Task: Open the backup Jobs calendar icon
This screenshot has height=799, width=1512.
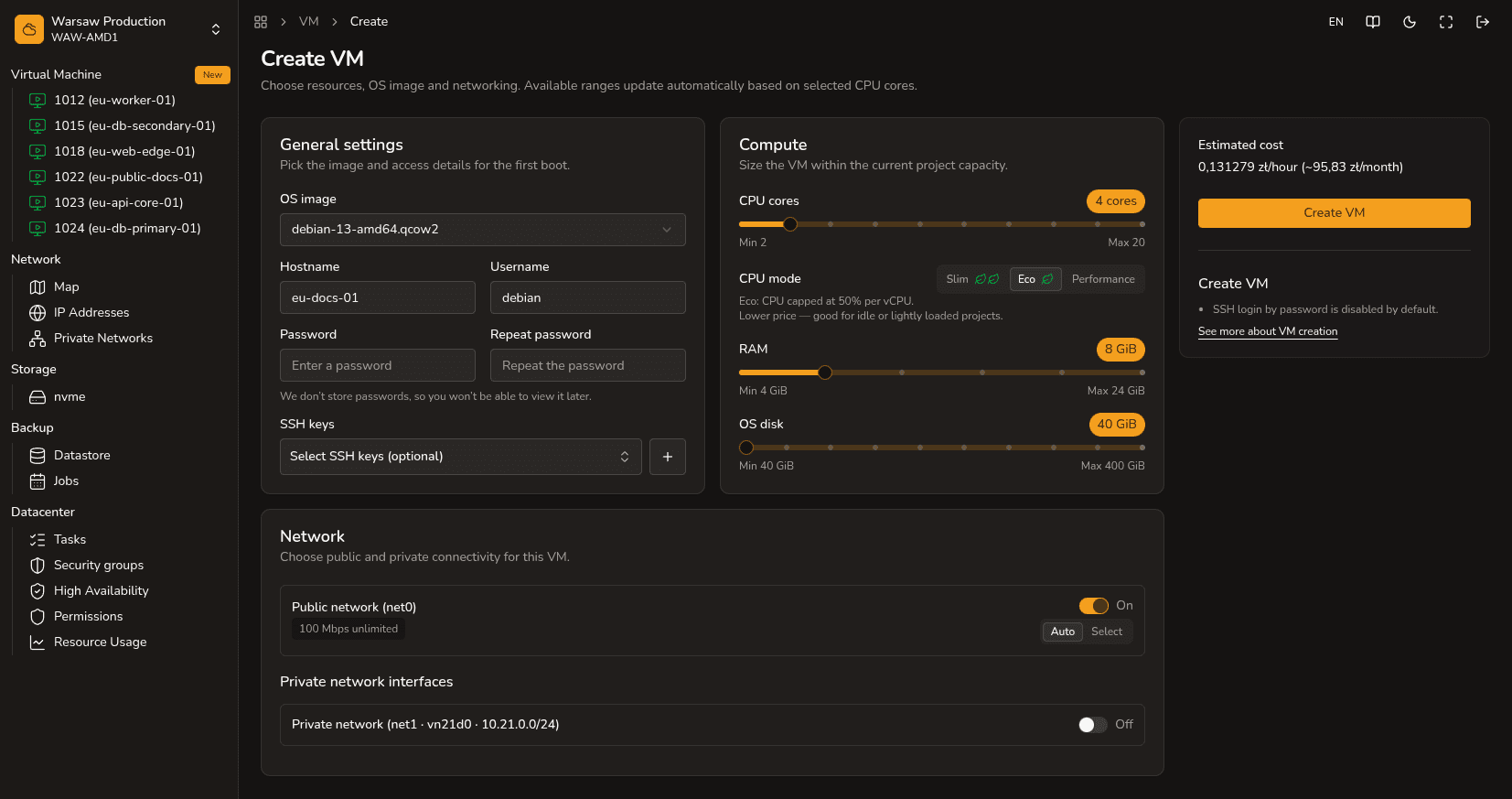Action: click(38, 480)
